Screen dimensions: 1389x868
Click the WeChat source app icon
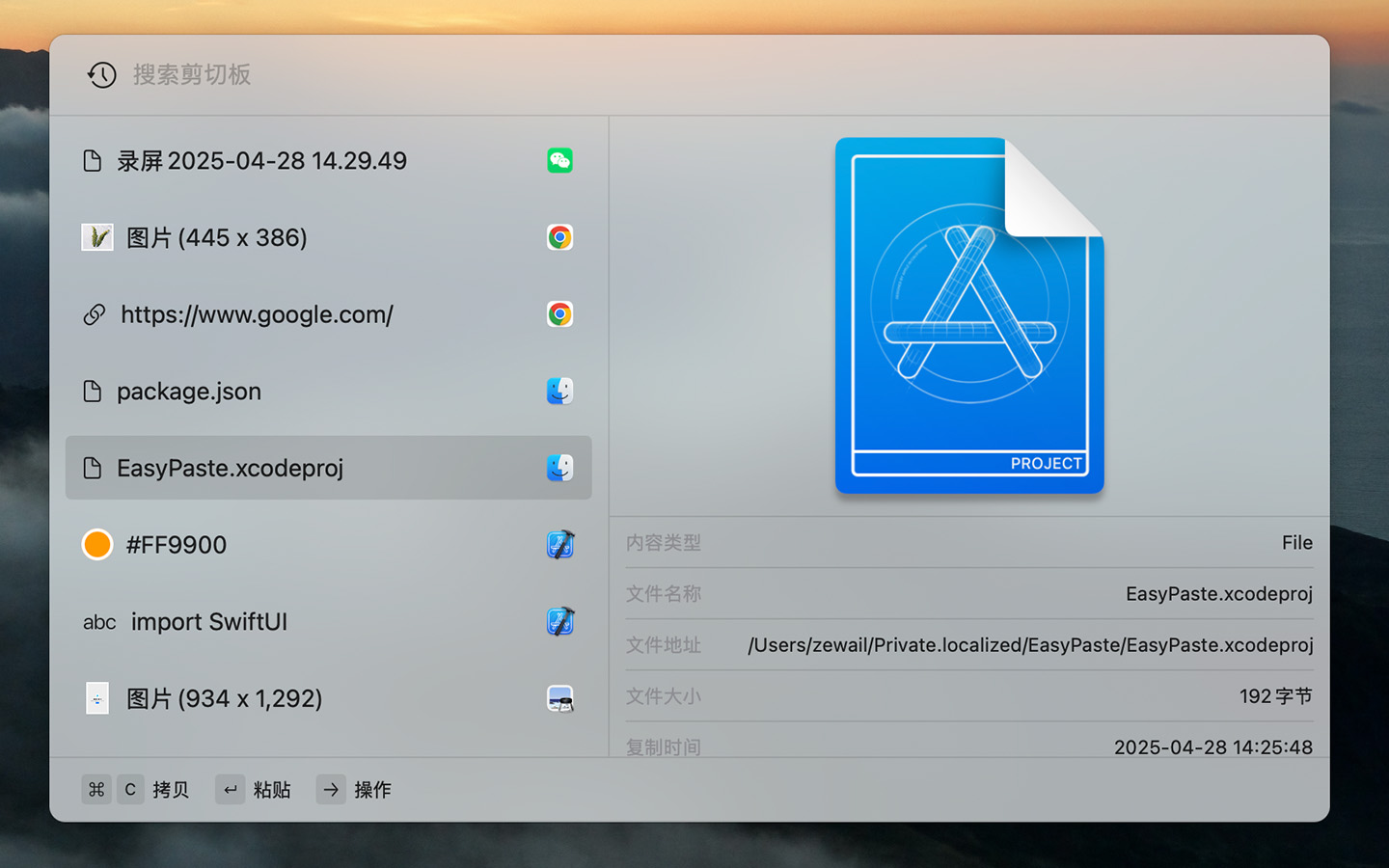click(559, 160)
